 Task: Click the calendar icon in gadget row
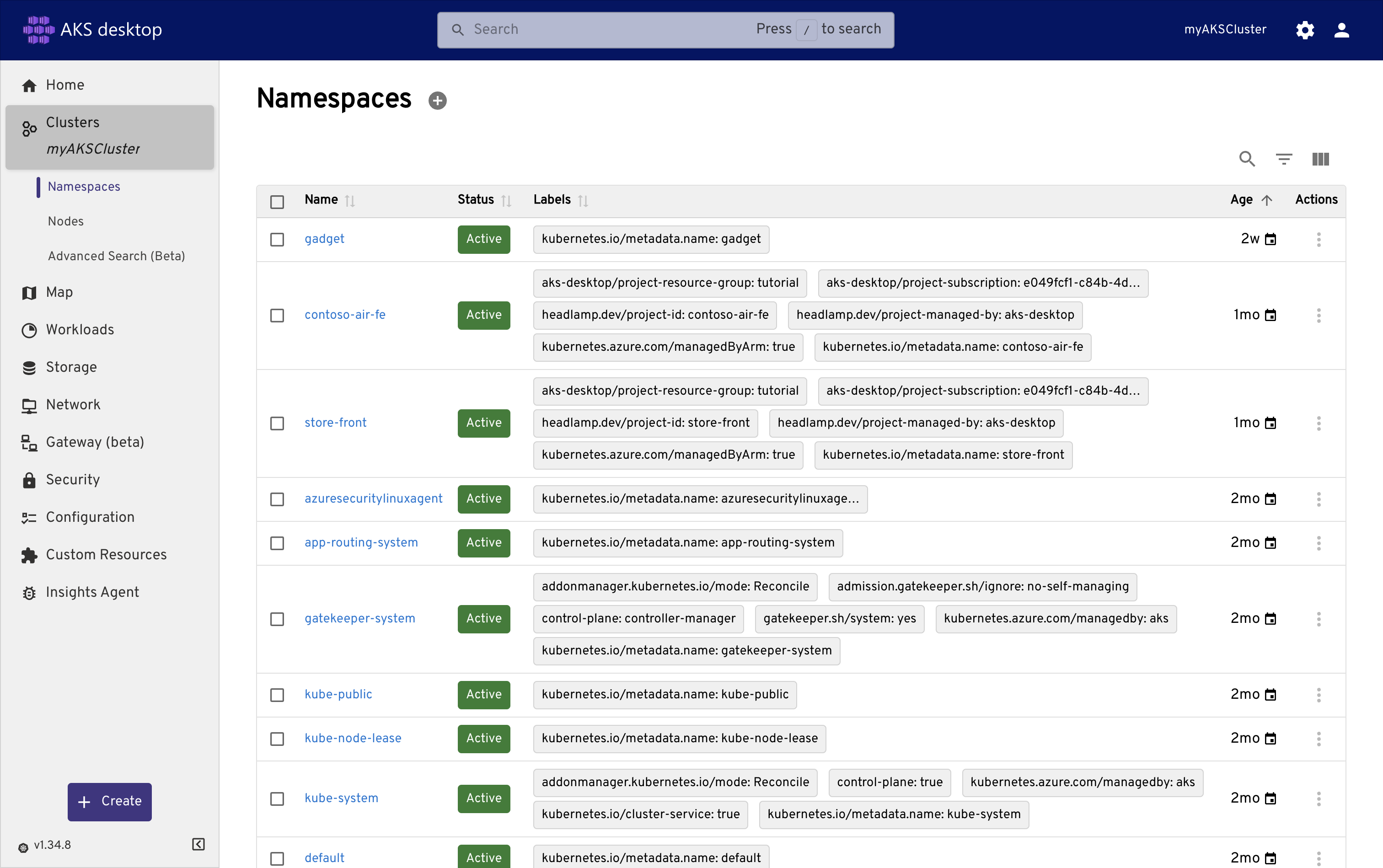pos(1270,239)
